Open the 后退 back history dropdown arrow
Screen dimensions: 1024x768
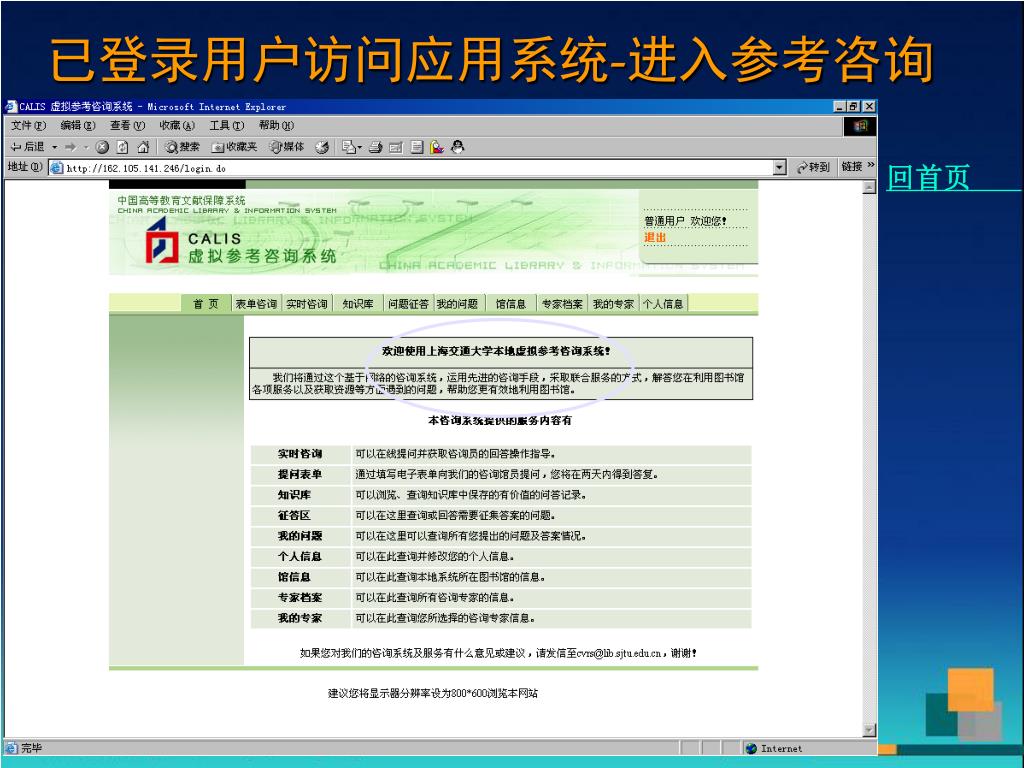[54, 147]
